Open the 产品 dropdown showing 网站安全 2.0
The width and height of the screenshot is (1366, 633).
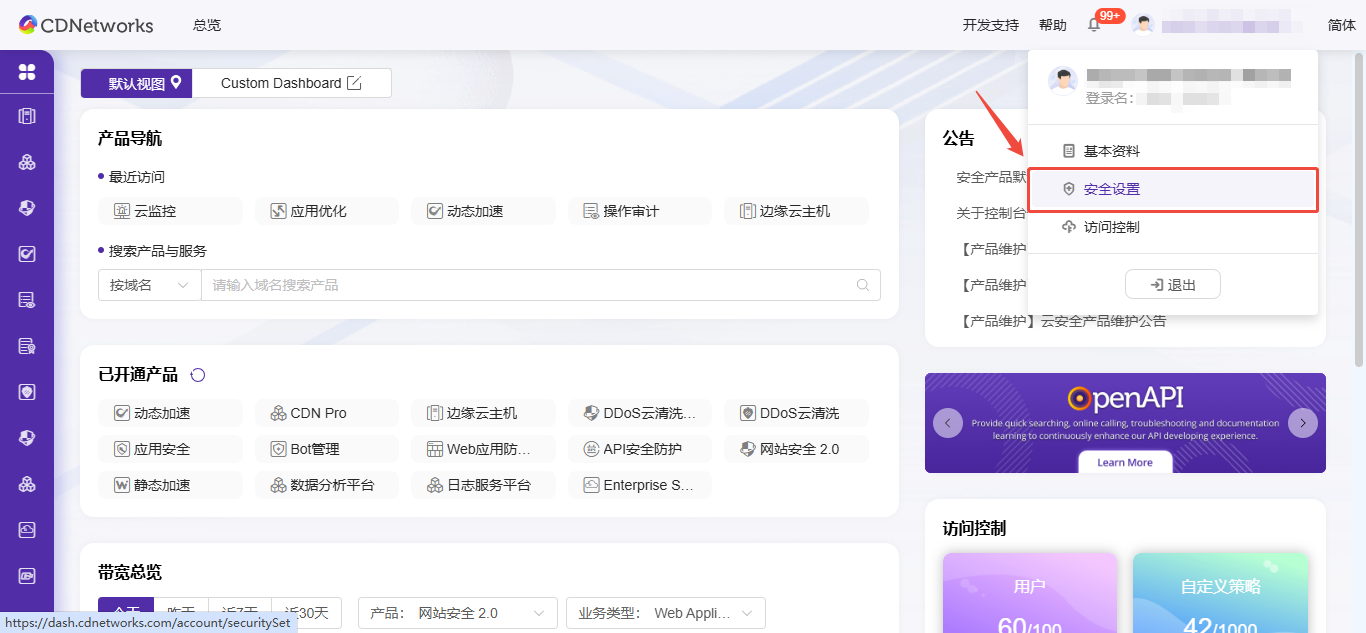tap(457, 613)
